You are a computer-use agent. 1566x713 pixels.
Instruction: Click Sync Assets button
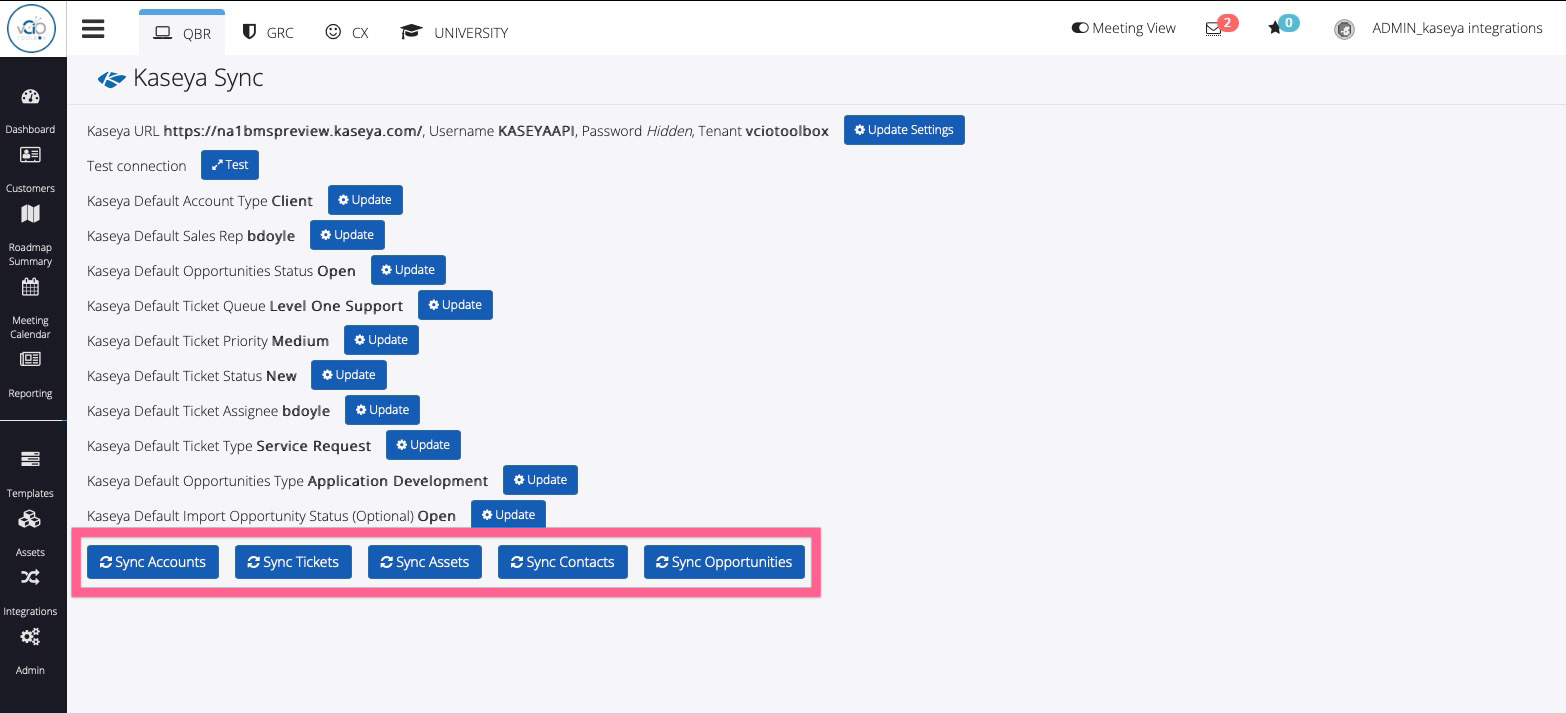[425, 562]
